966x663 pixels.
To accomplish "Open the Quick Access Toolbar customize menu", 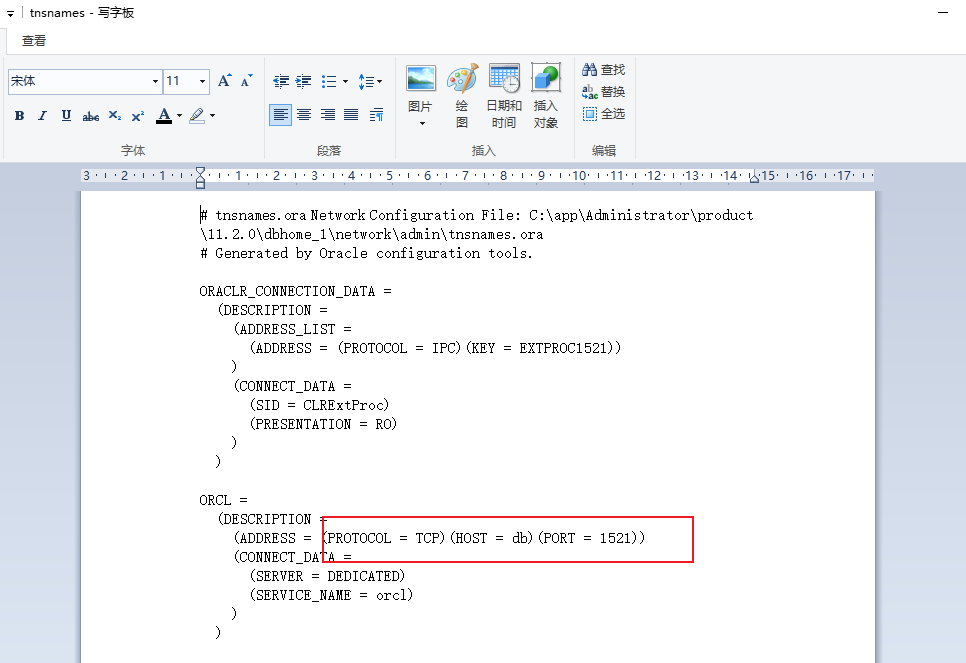I will (x=10, y=13).
